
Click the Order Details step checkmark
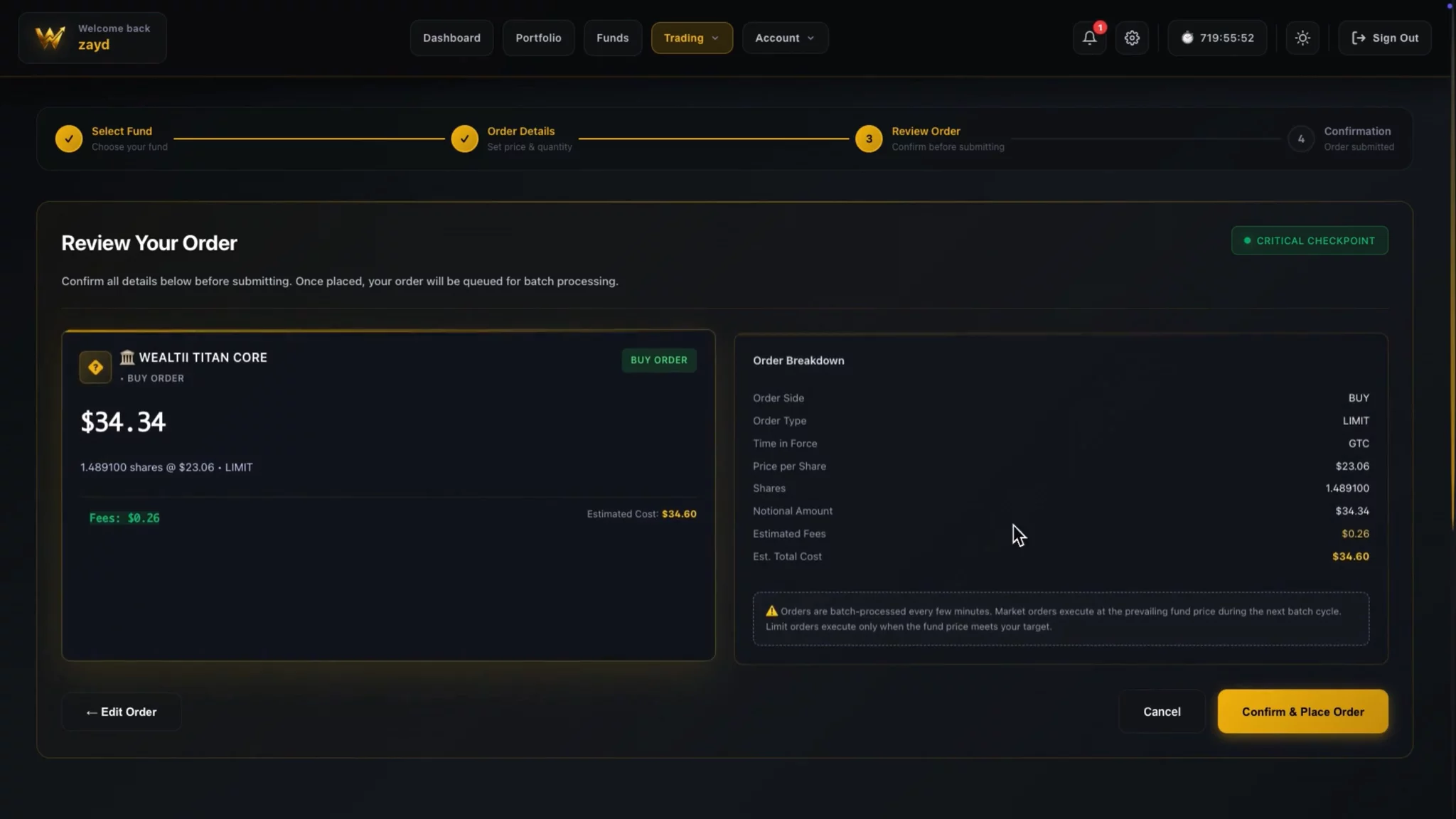[464, 139]
